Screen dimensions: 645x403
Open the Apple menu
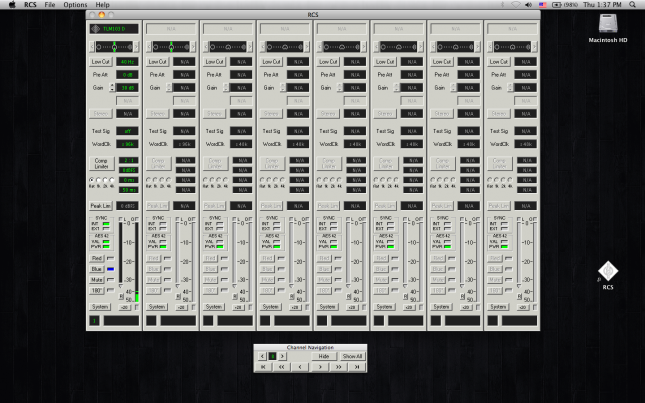coord(10,5)
